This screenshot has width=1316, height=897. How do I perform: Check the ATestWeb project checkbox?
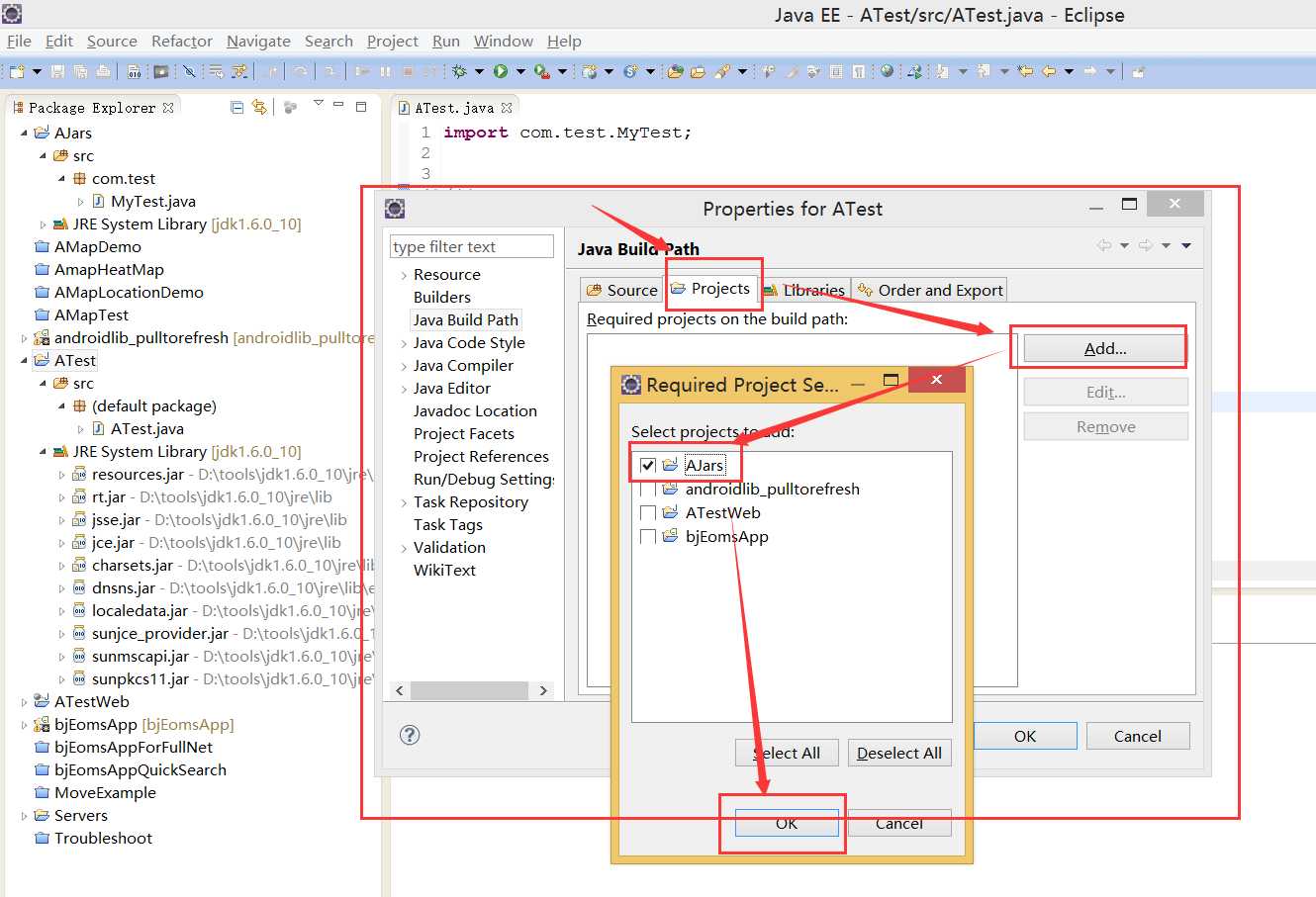(x=648, y=513)
